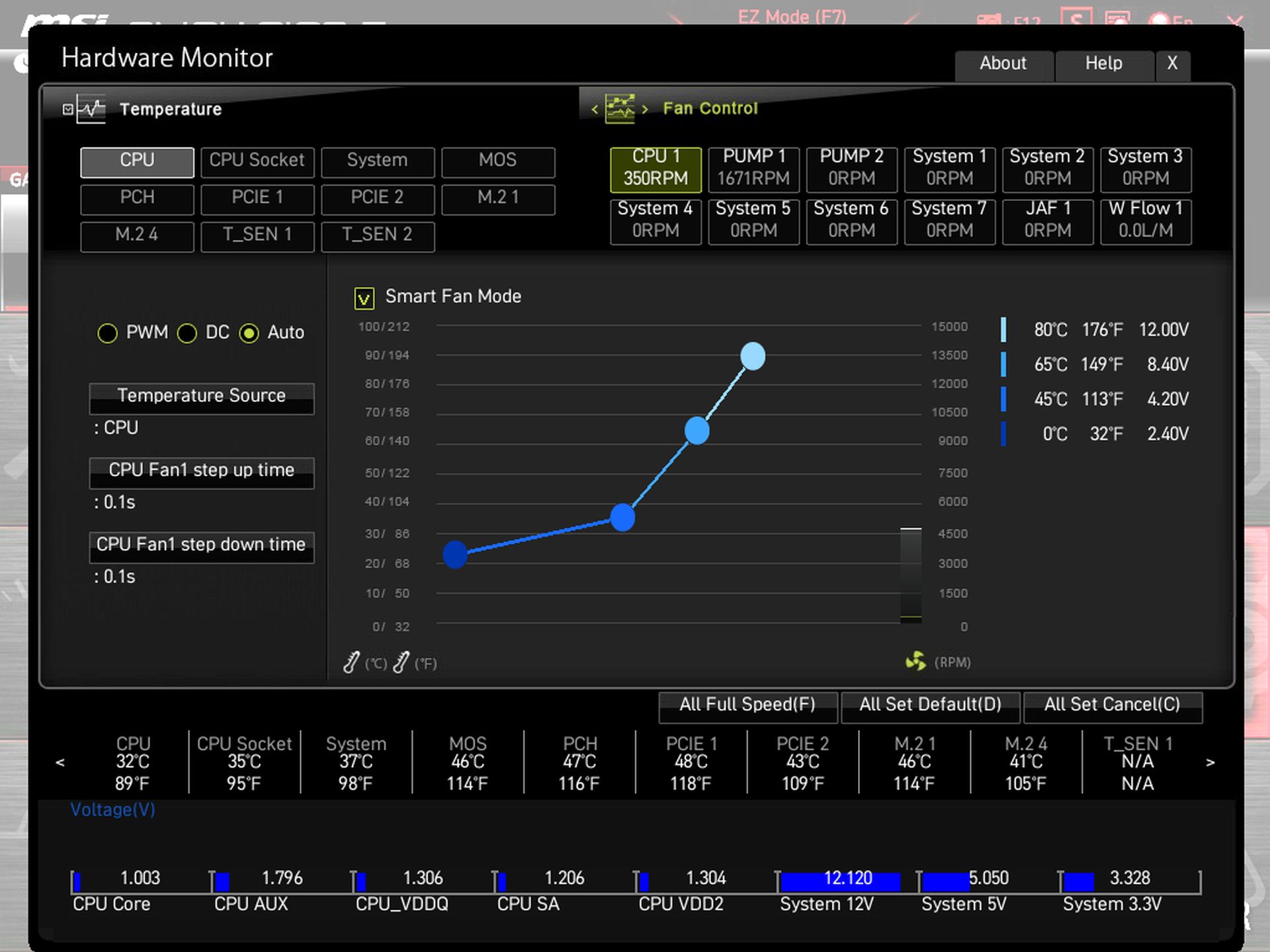
Task: Switch to the PUMP 1 fan tab
Action: click(753, 168)
